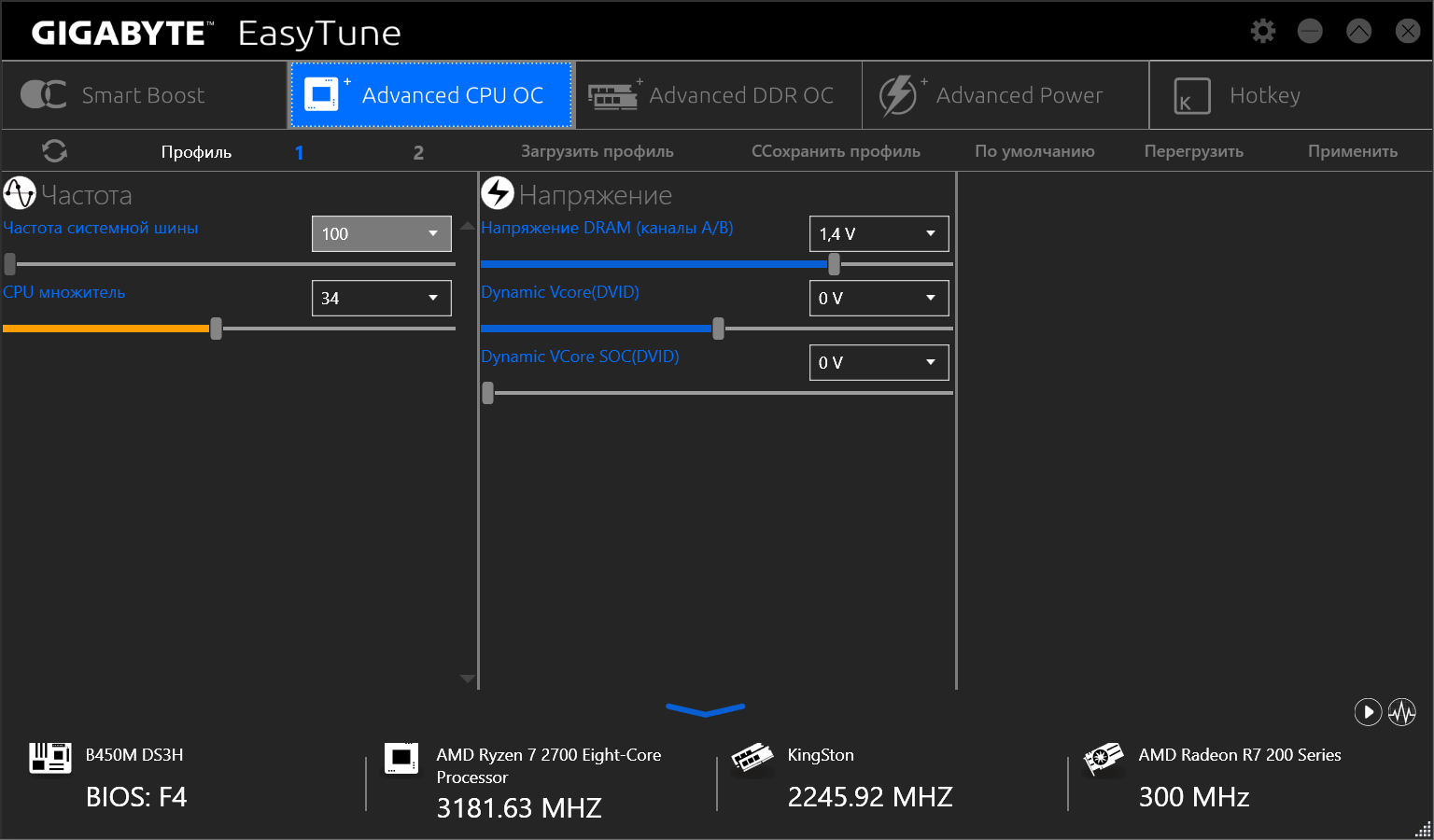
Task: Click the B450M DS3H motherboard icon
Action: 50,758
